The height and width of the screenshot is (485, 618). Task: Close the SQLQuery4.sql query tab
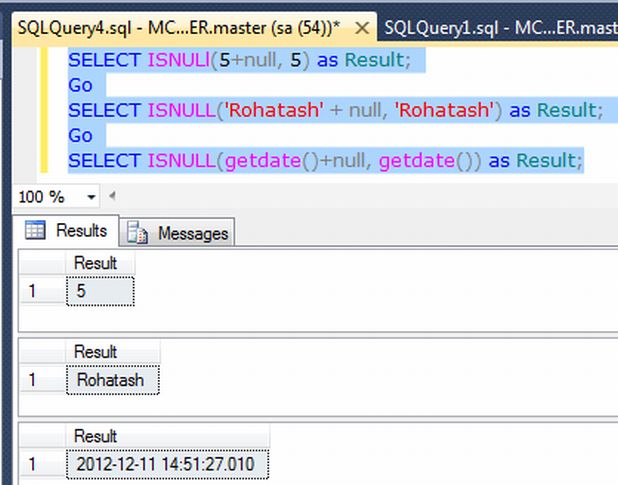coord(362,28)
